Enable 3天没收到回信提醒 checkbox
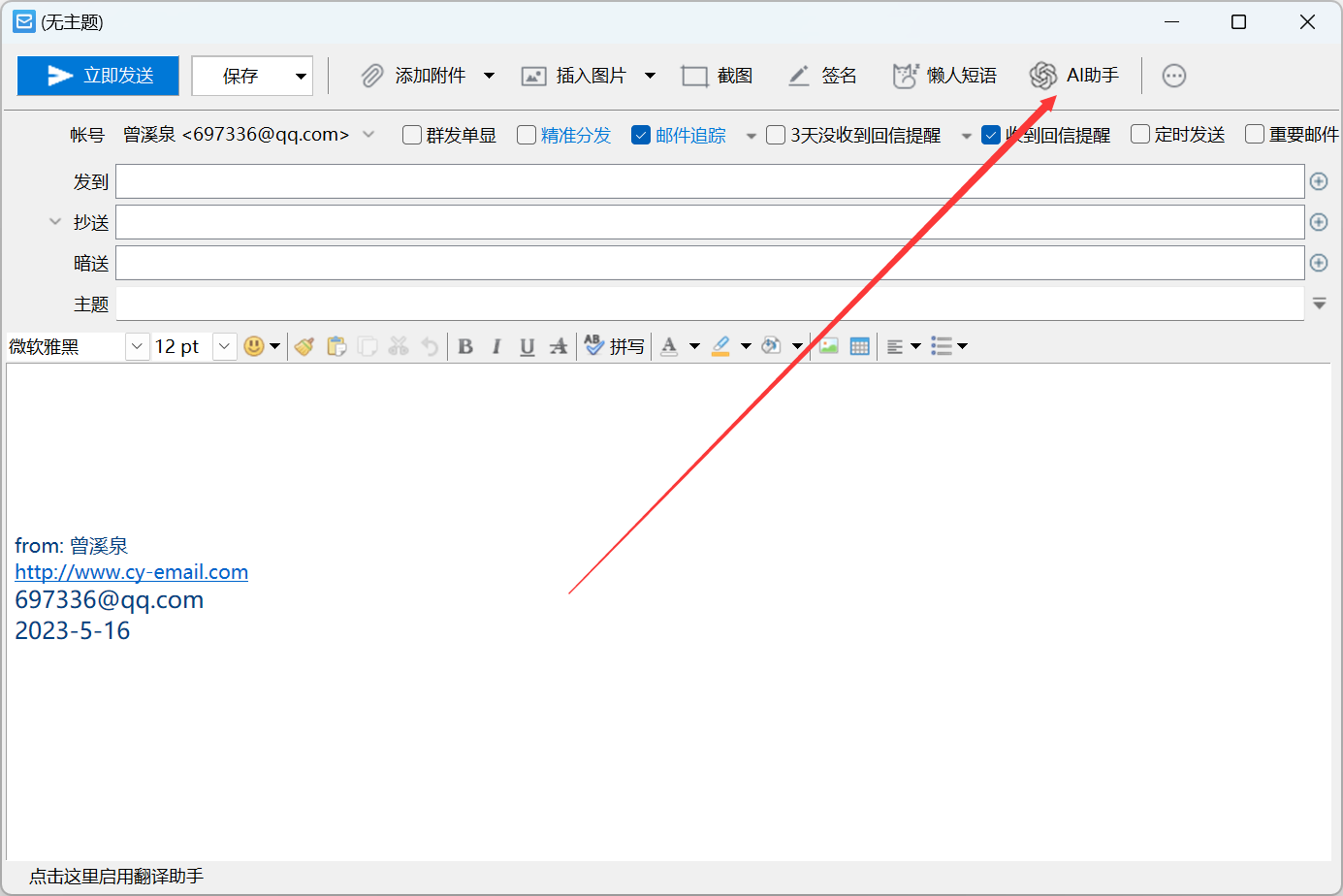Screen dimensions: 1343x896 click(776, 135)
